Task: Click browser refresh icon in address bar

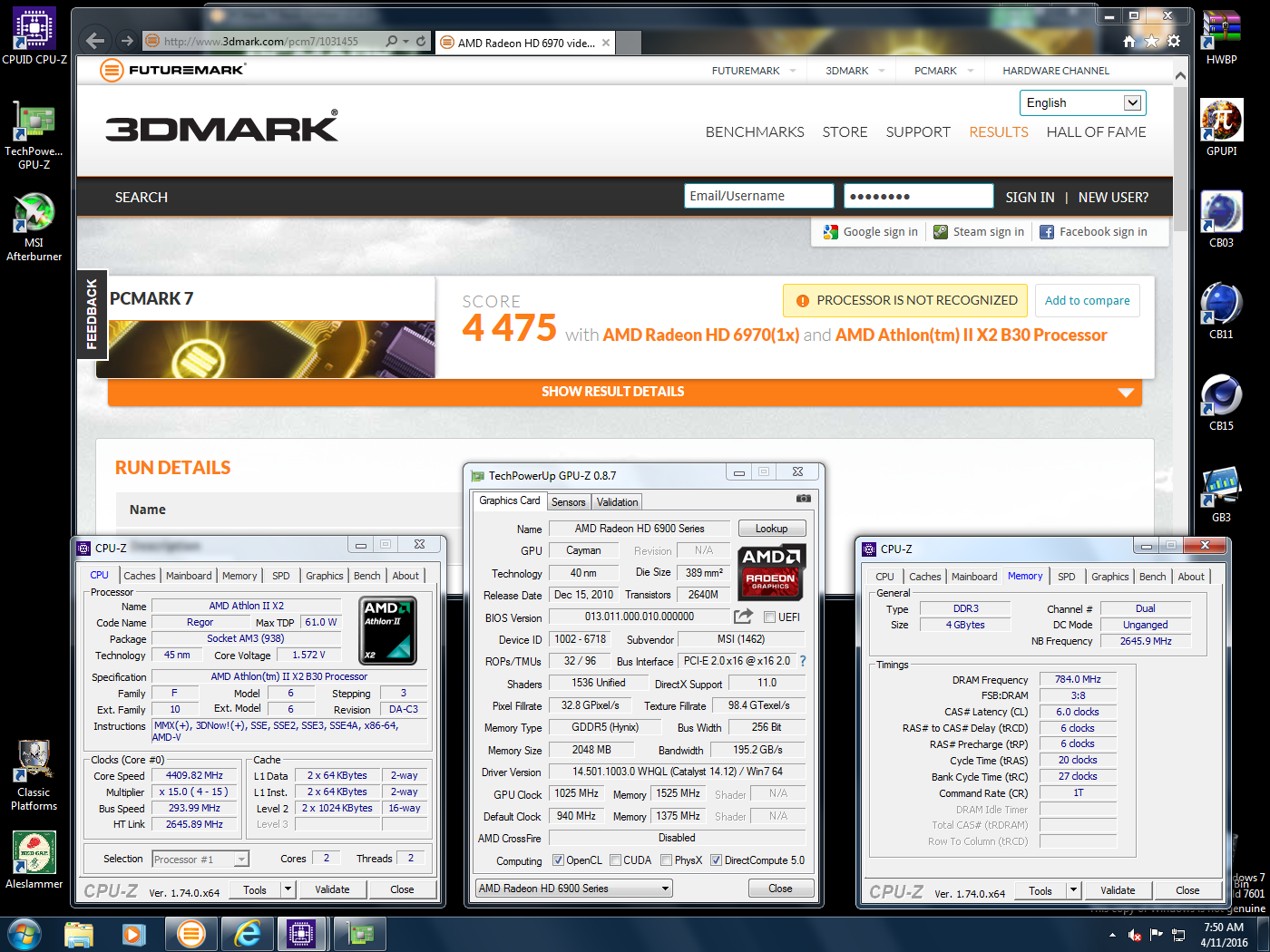Action: click(x=421, y=41)
